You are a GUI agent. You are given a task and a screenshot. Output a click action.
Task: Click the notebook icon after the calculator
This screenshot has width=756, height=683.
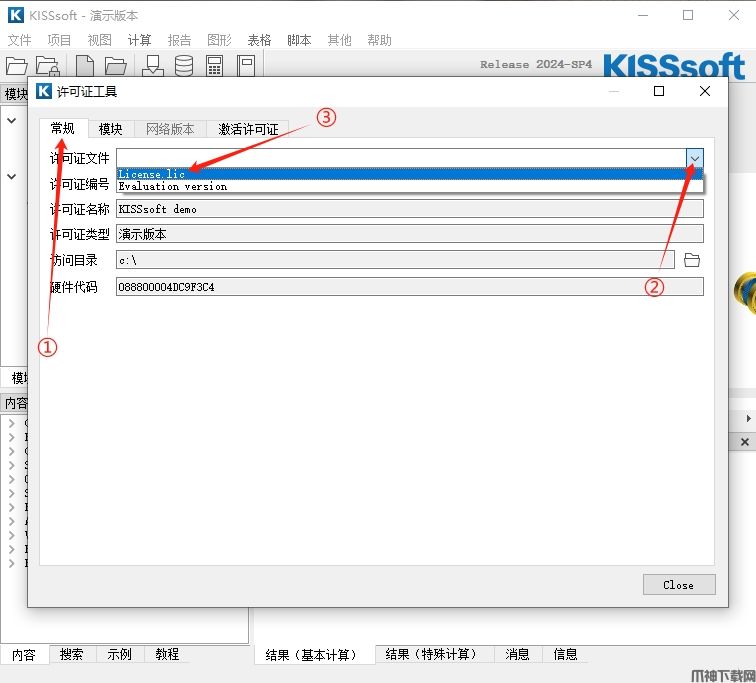pos(246,66)
